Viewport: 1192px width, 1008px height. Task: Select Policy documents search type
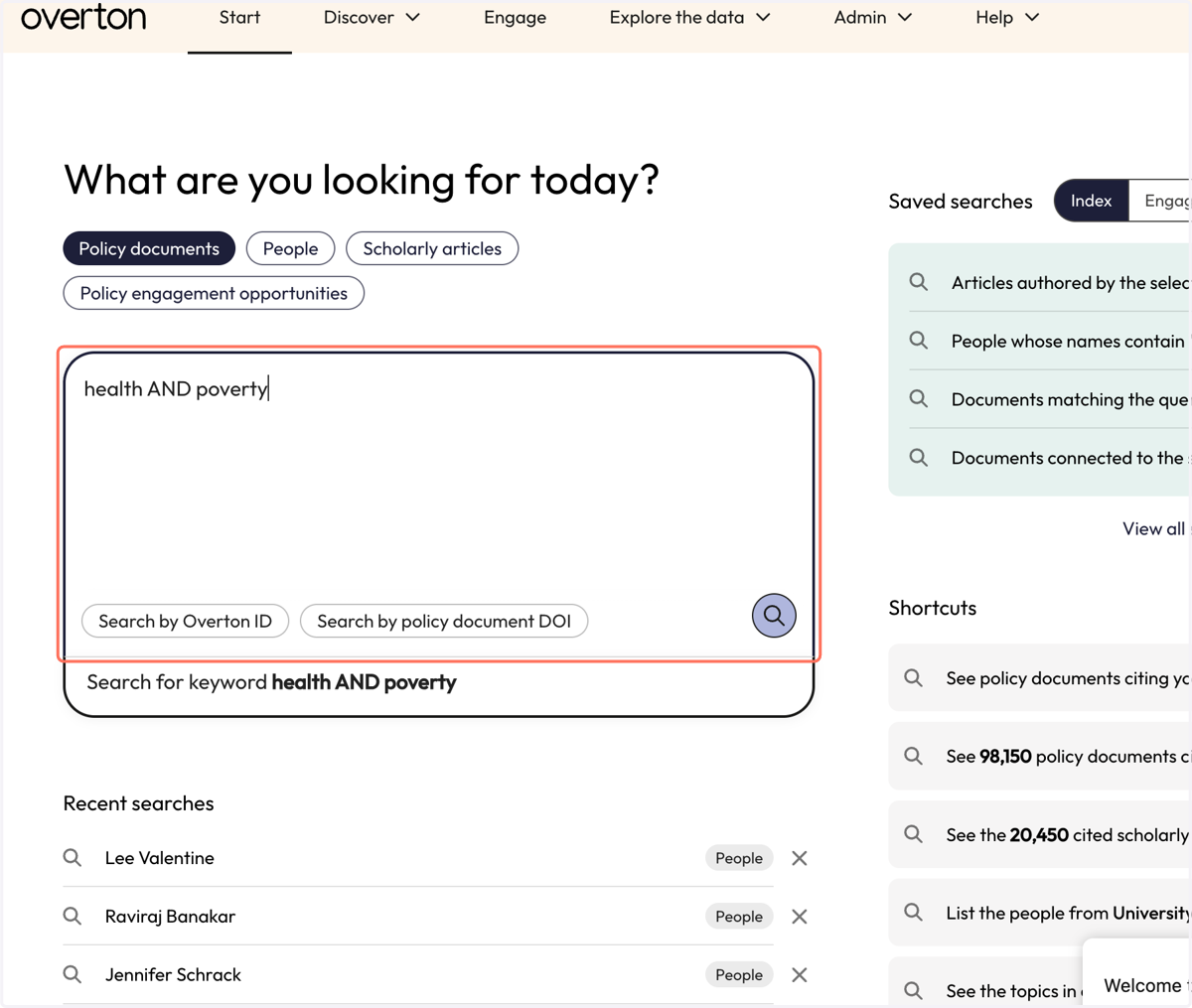tap(149, 248)
